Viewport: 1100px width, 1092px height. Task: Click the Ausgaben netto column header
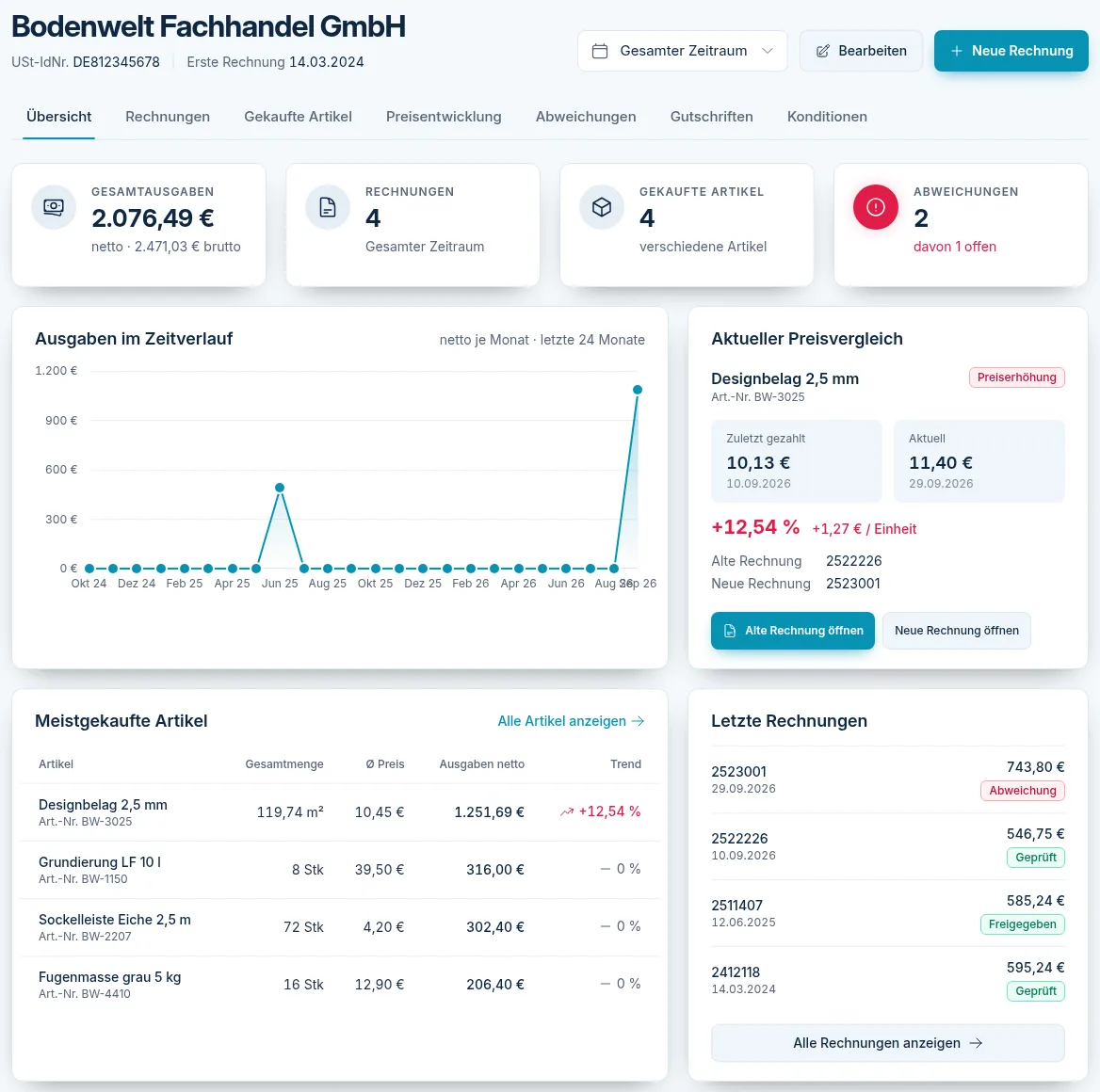[x=482, y=763]
